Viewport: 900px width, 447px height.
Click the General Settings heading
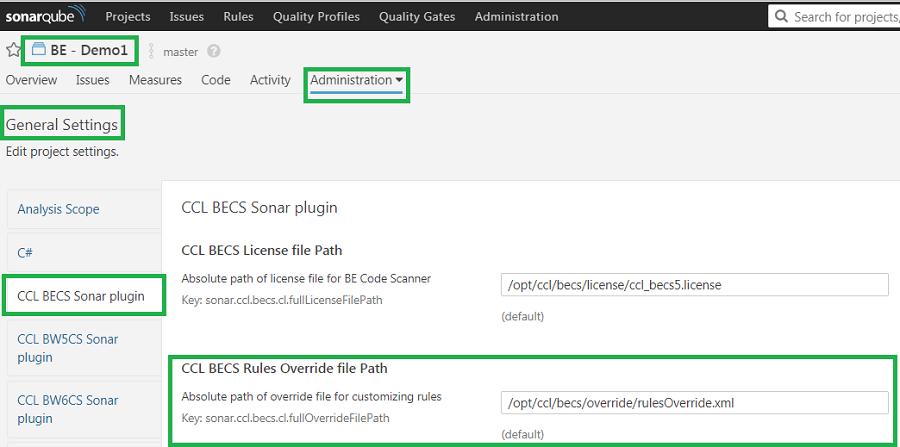[x=62, y=125]
